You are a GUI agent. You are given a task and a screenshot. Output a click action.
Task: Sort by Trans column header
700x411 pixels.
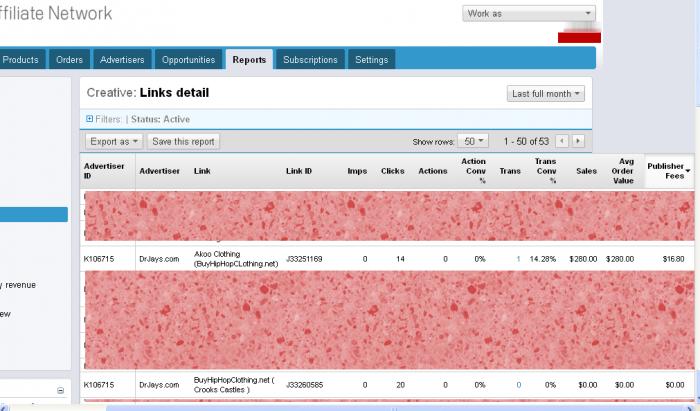510,171
